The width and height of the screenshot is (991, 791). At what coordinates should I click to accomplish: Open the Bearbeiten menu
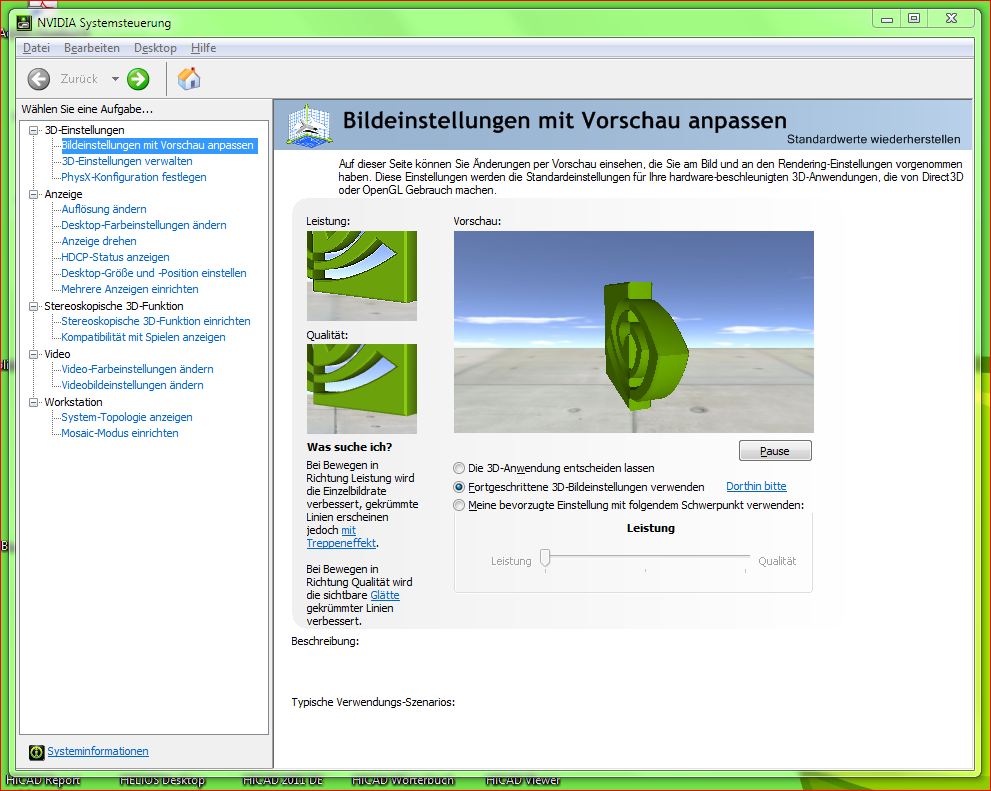[x=92, y=48]
